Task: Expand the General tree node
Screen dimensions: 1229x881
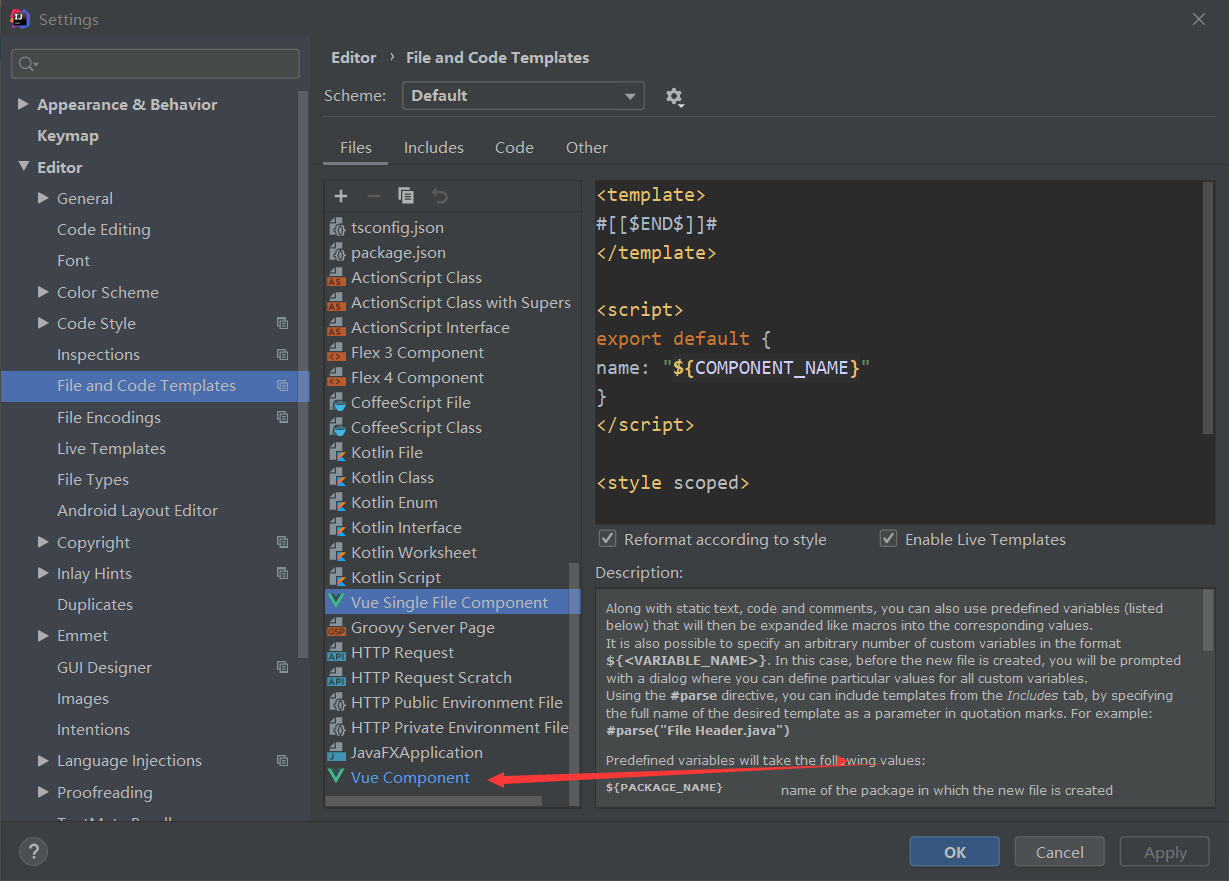Action: click(43, 198)
